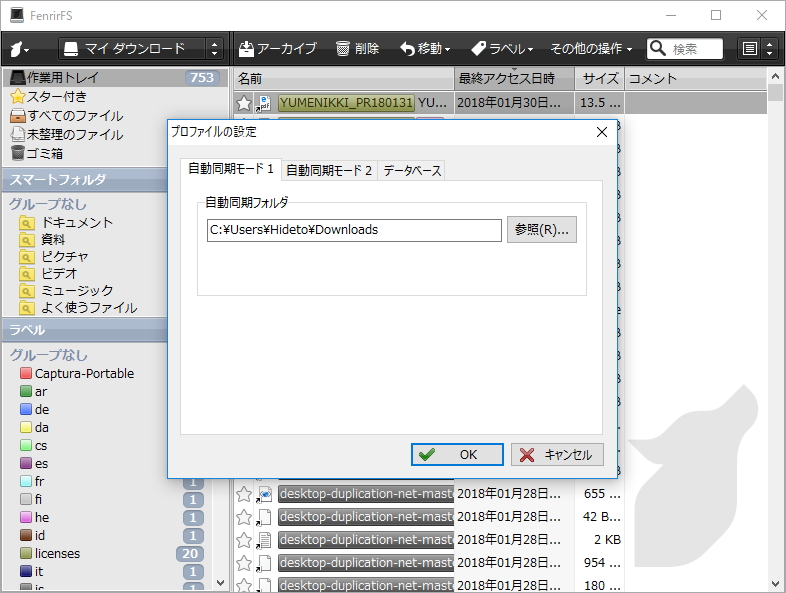This screenshot has height=593, width=786.
Task: Click the profile selector up-down arrows
Action: click(x=214, y=49)
